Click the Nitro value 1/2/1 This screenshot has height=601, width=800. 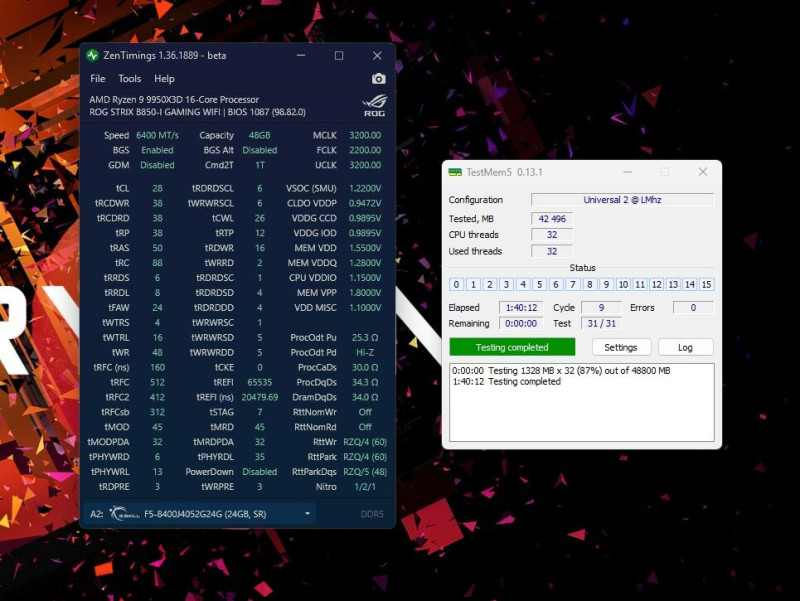[x=365, y=487]
